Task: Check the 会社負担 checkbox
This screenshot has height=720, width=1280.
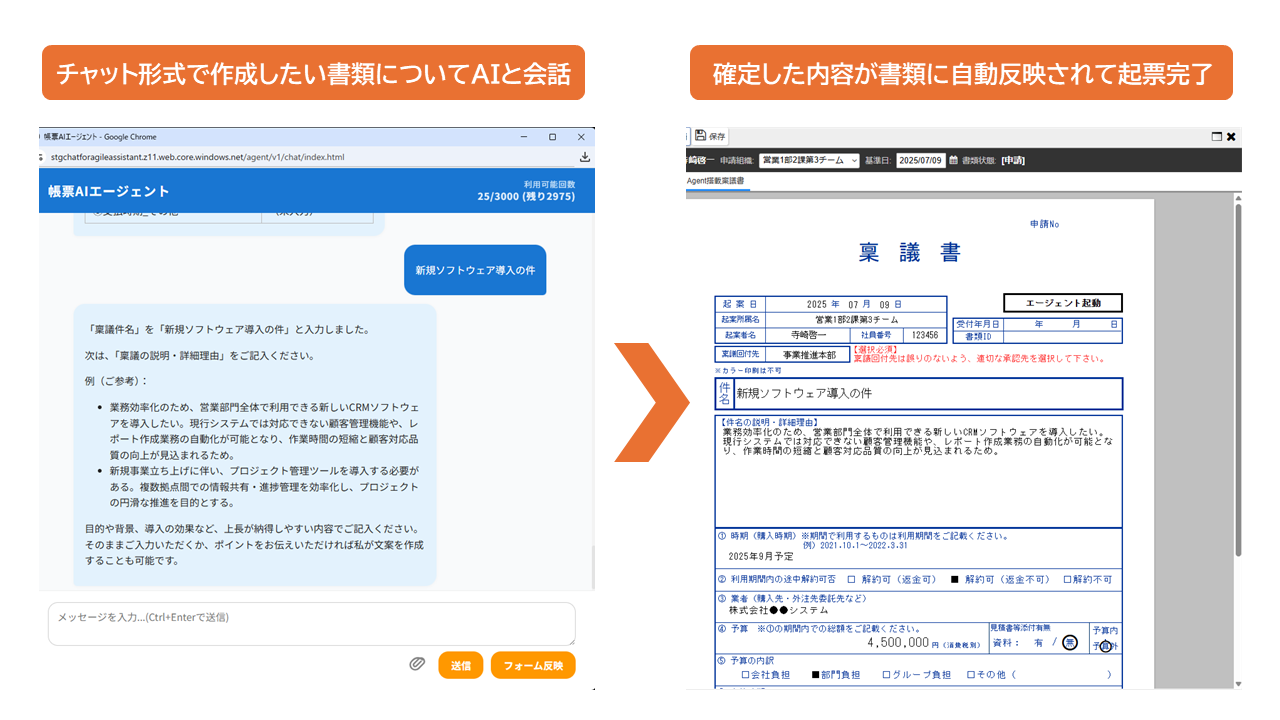Action: [745, 675]
